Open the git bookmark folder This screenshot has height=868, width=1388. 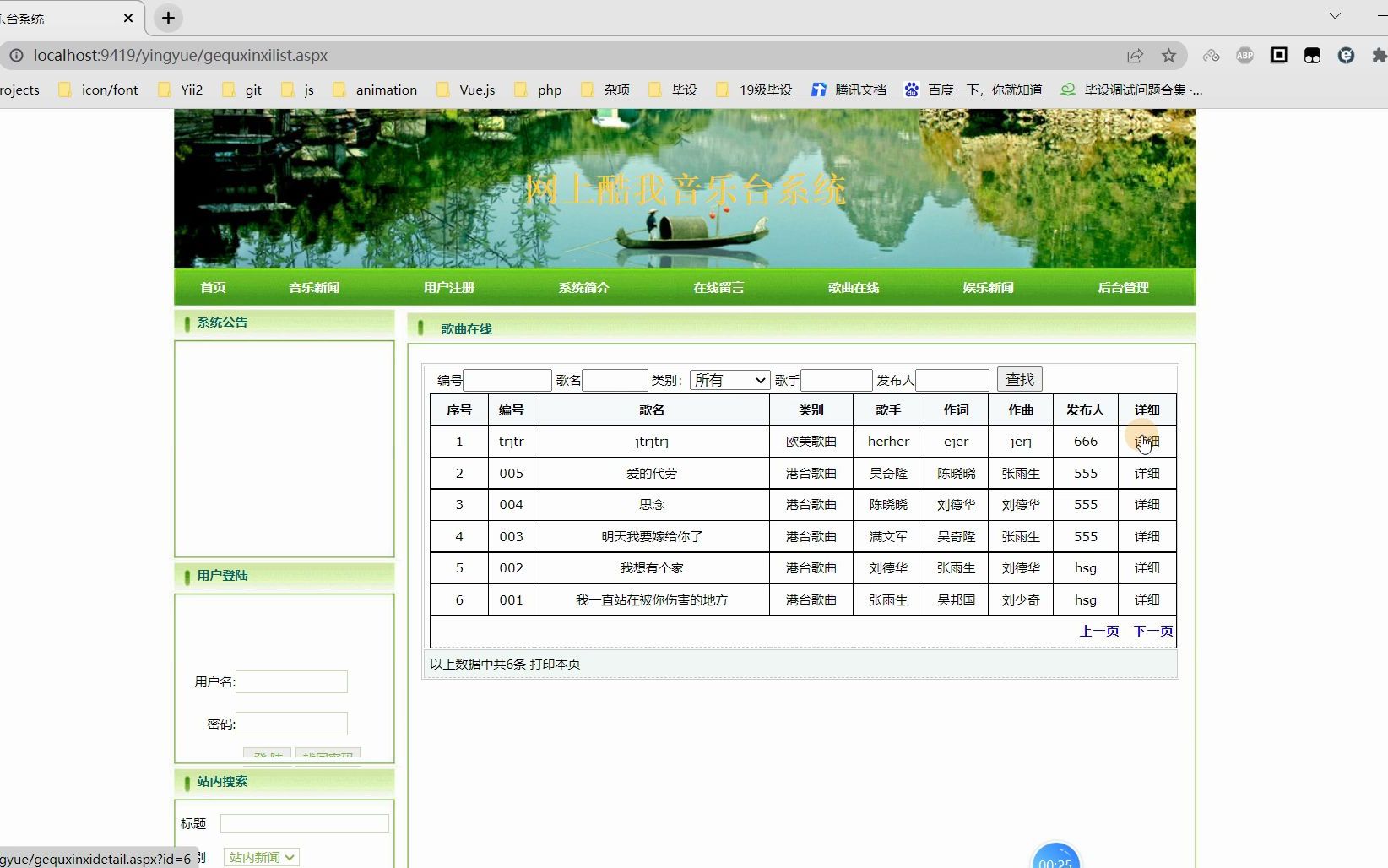pos(242,90)
